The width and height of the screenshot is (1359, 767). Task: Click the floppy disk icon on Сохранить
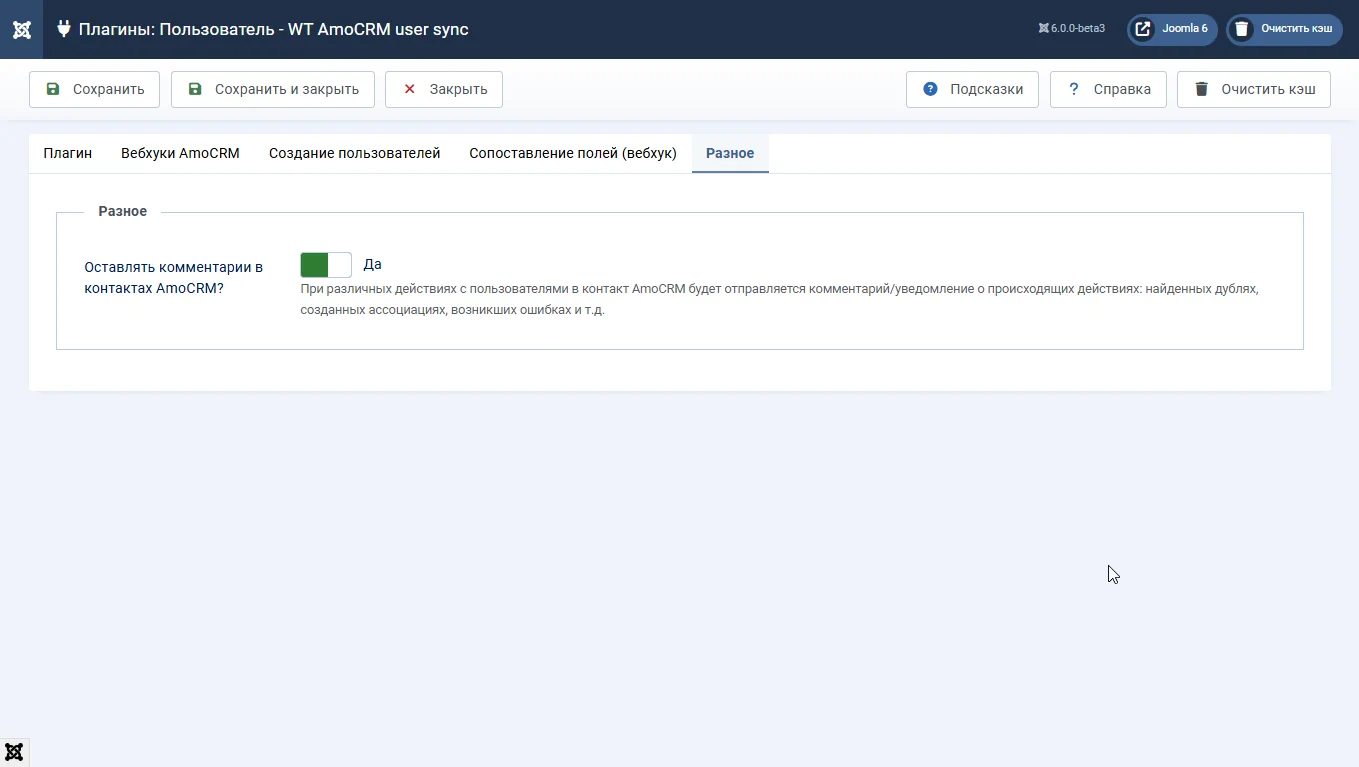point(53,89)
